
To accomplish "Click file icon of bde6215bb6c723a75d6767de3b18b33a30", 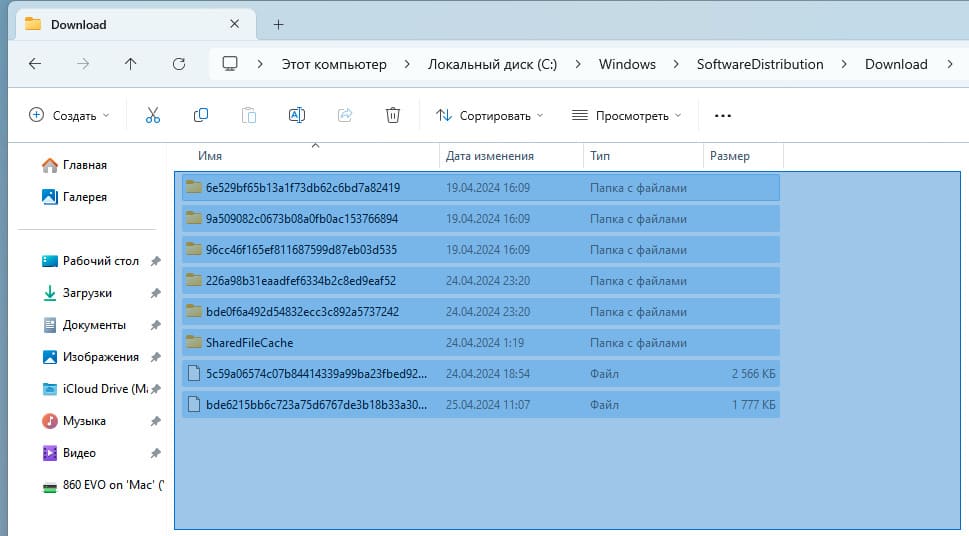I will (194, 404).
